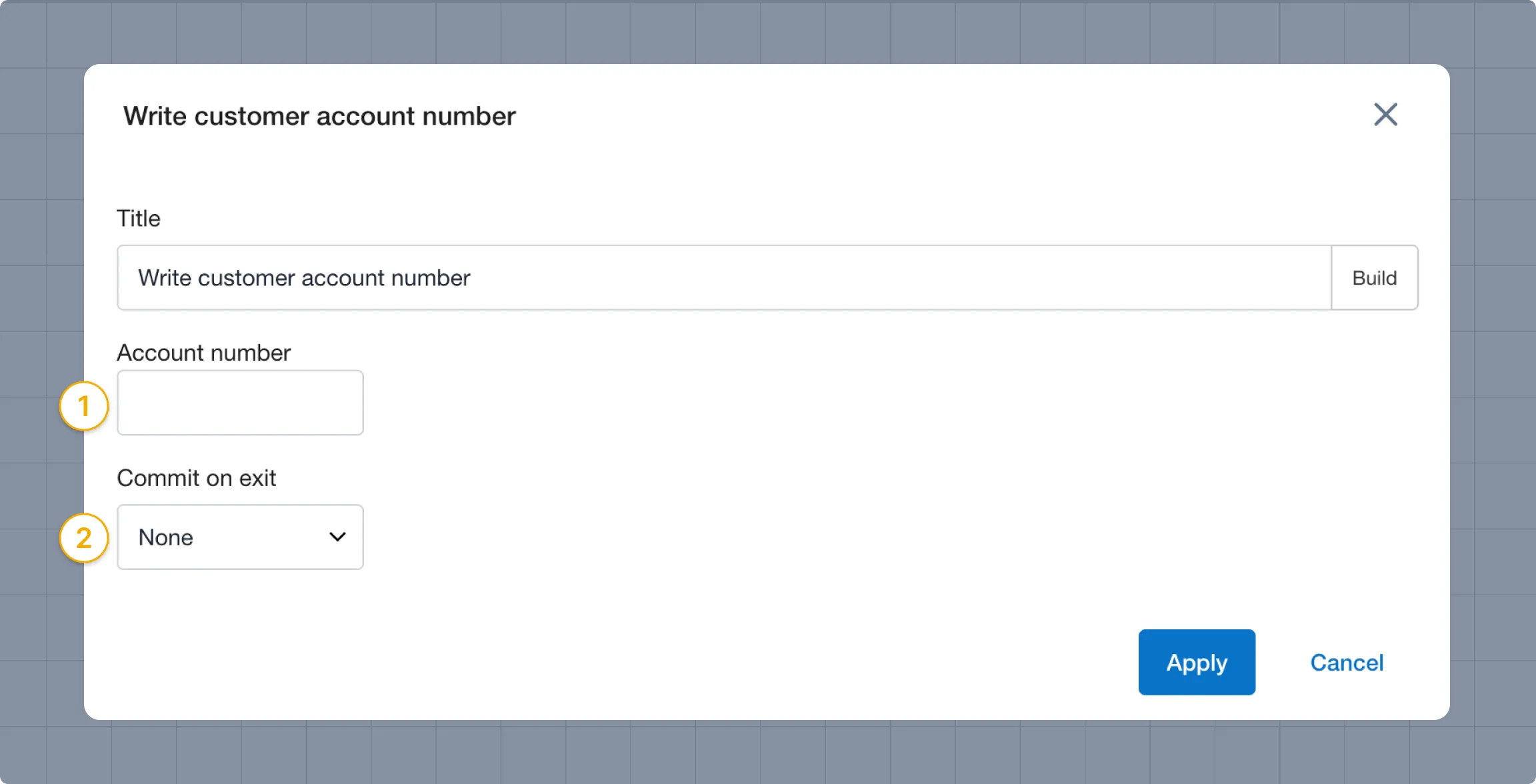Viewport: 1536px width, 784px height.
Task: Focus the Title text input field
Action: tap(724, 277)
